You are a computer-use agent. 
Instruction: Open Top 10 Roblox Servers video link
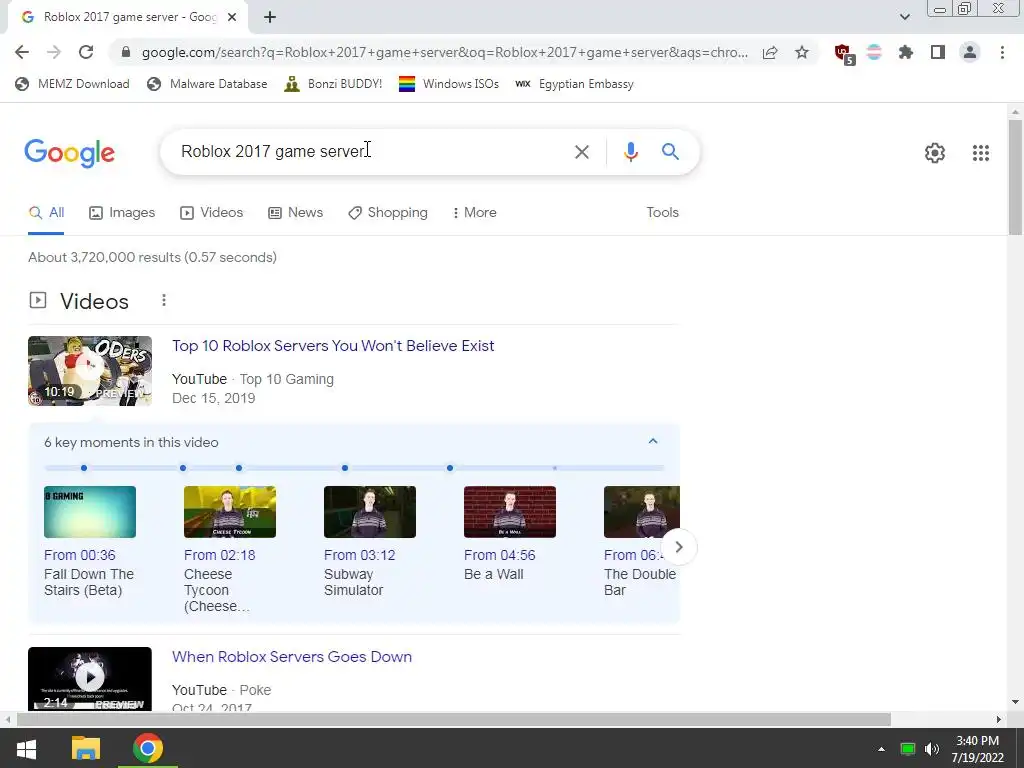tap(333, 345)
